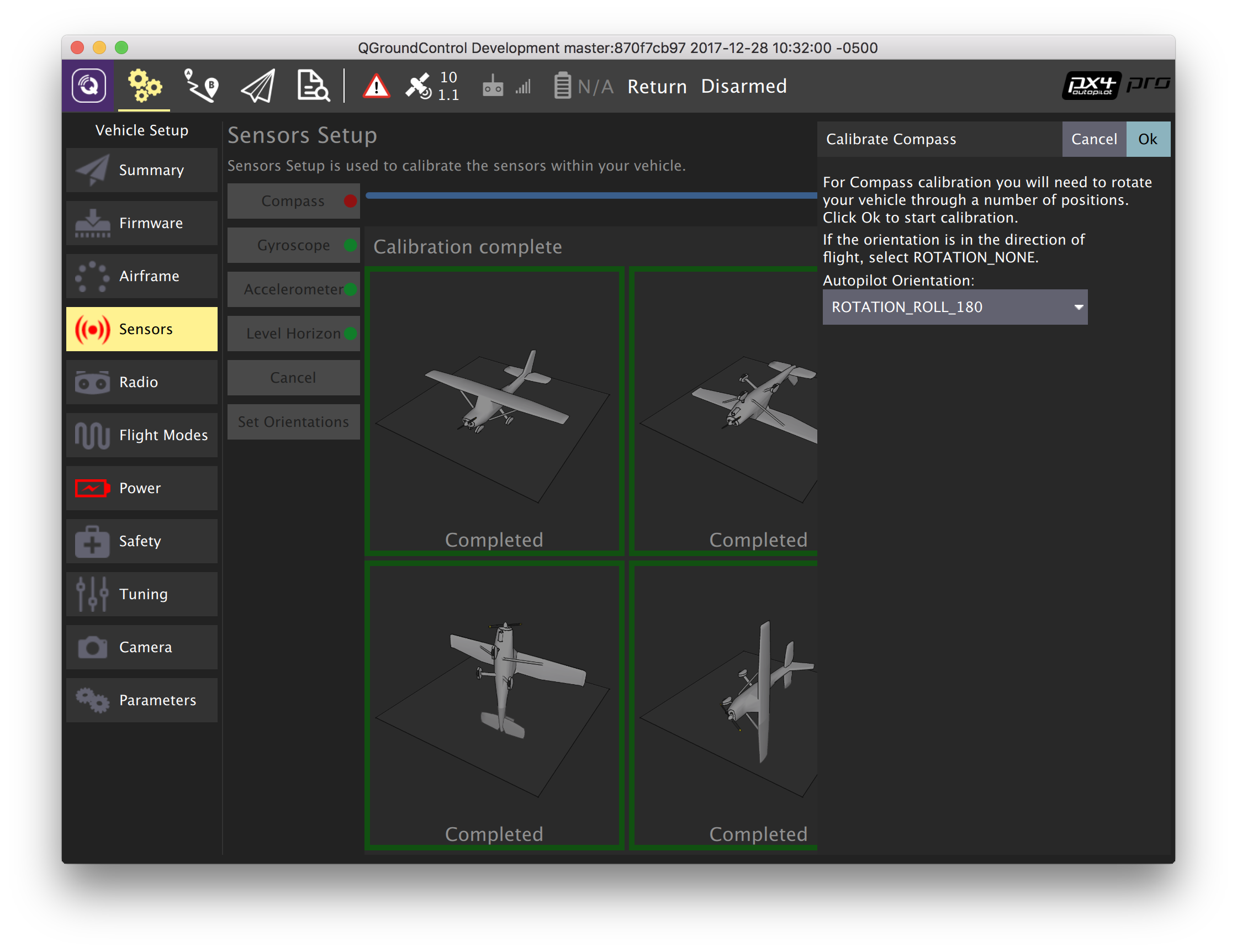Click the Set Orientations button
Image resolution: width=1237 pixels, height=952 pixels.
(x=293, y=421)
